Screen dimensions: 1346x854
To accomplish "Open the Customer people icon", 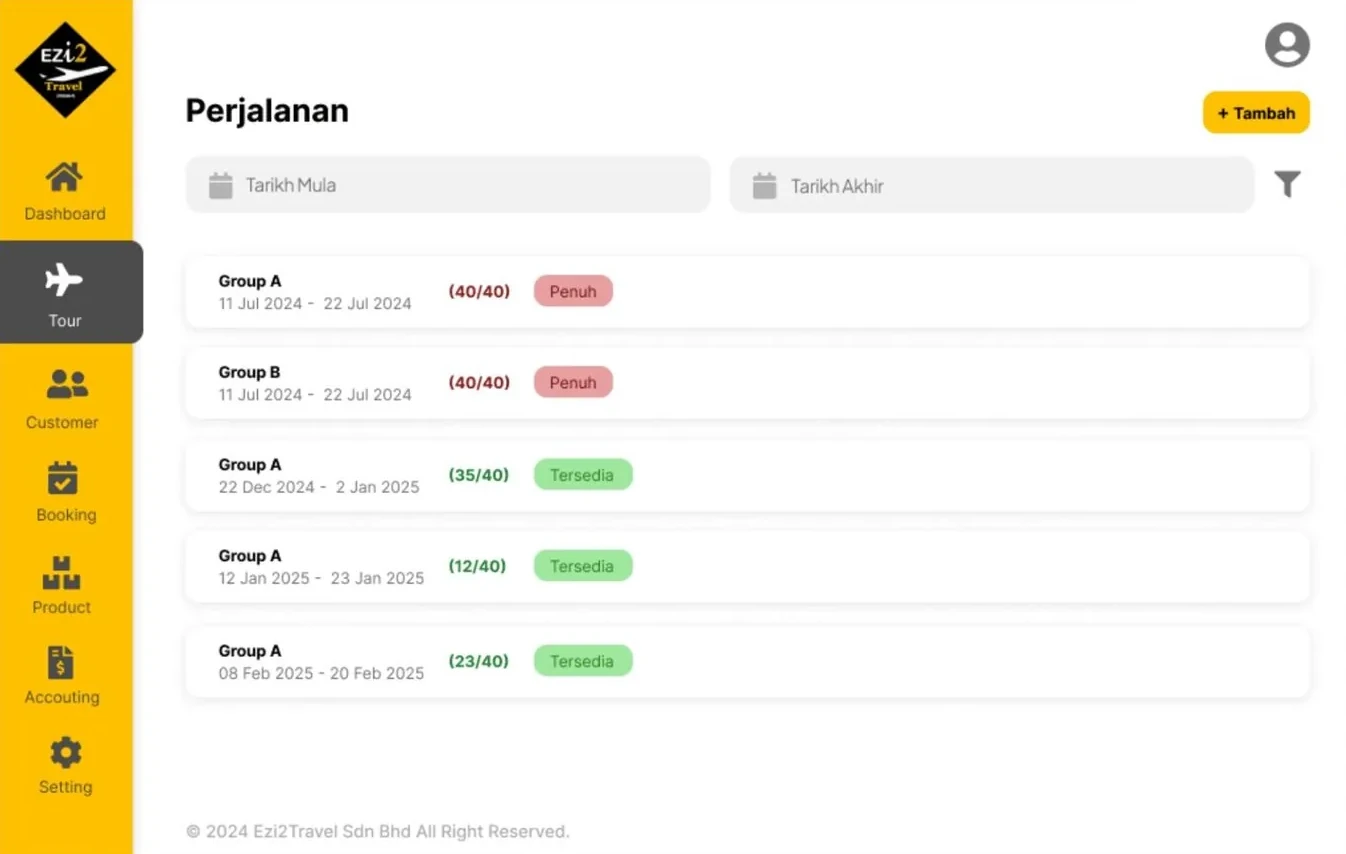I will pos(67,384).
